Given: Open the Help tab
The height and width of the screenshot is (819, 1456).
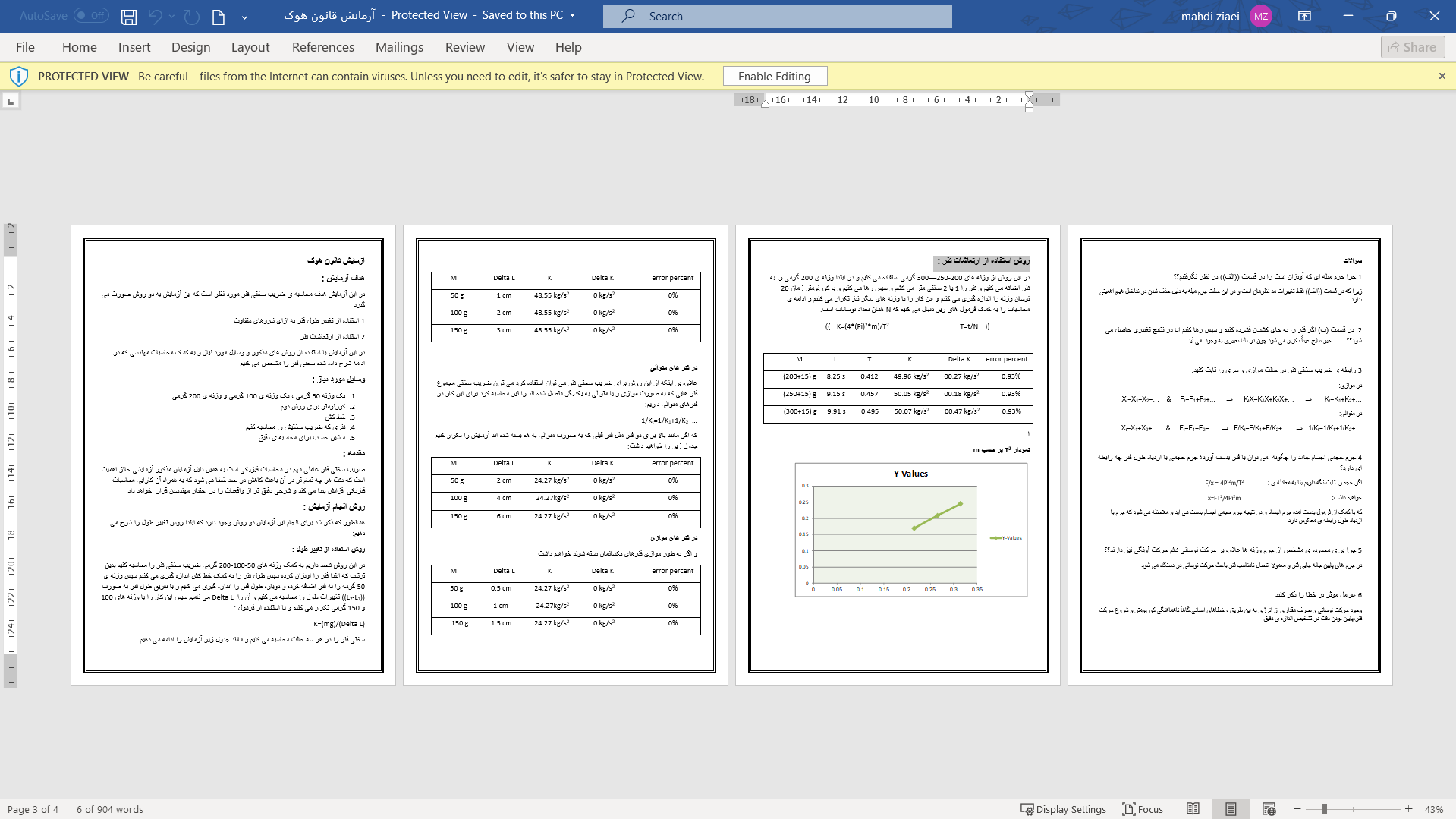Looking at the screenshot, I should [x=568, y=47].
